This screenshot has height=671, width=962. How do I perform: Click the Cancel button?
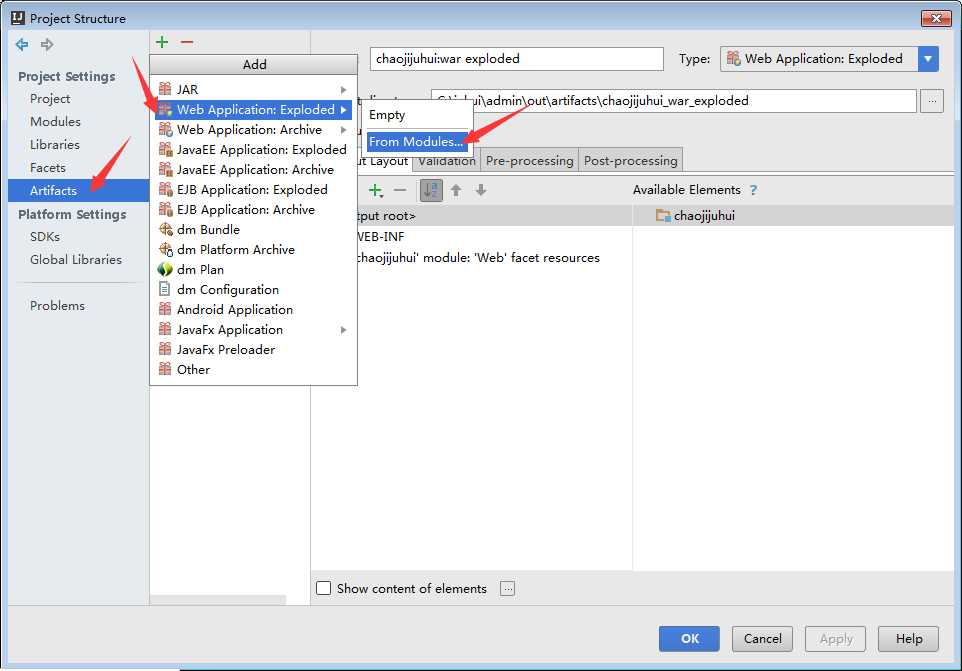pyautogui.click(x=762, y=638)
